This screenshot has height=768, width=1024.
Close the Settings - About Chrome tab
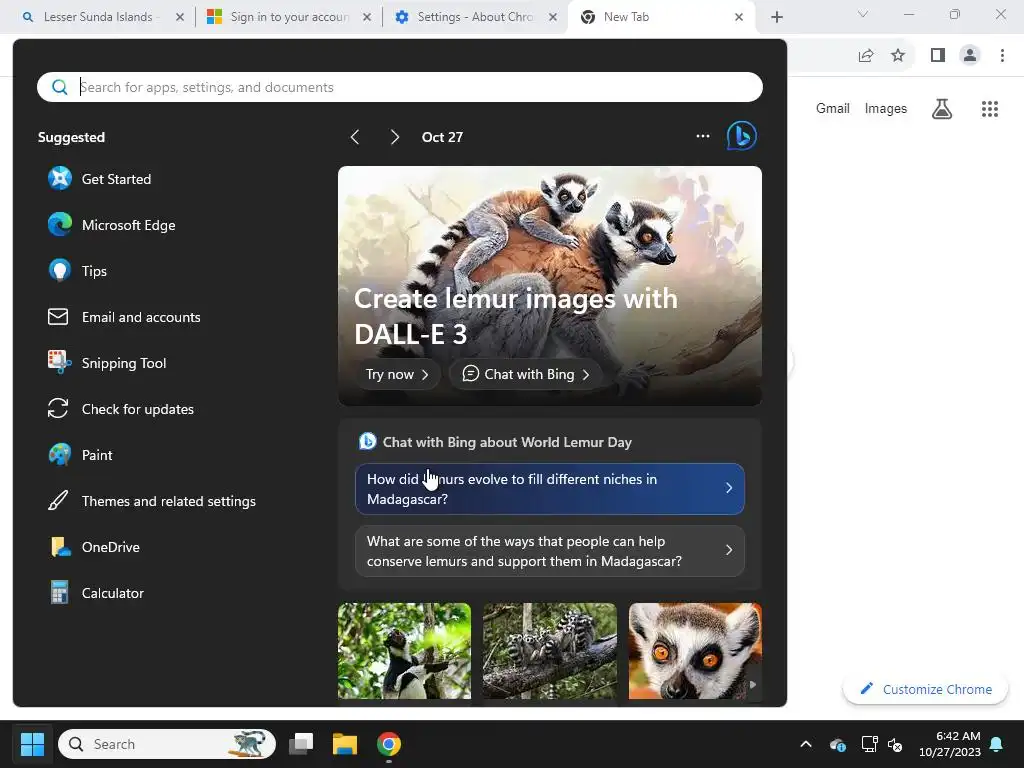(x=553, y=17)
